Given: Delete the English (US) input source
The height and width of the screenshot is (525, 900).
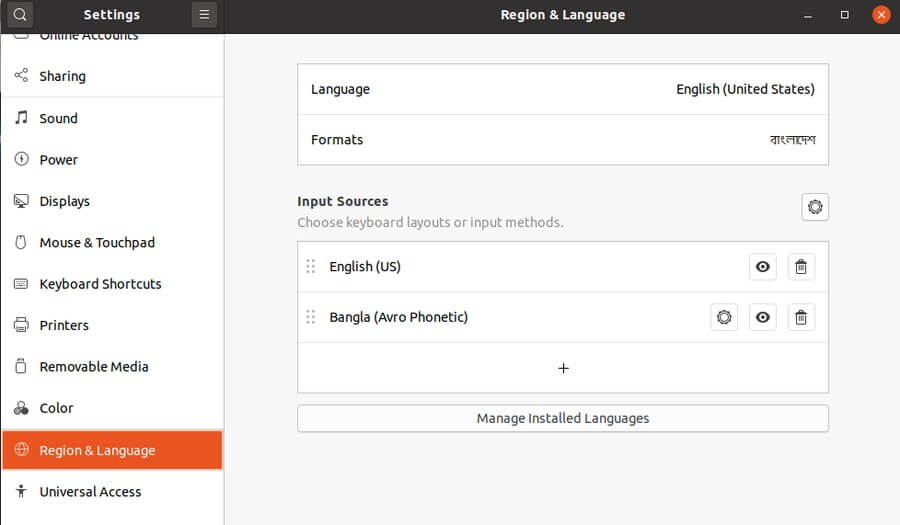Looking at the screenshot, I should (801, 267).
